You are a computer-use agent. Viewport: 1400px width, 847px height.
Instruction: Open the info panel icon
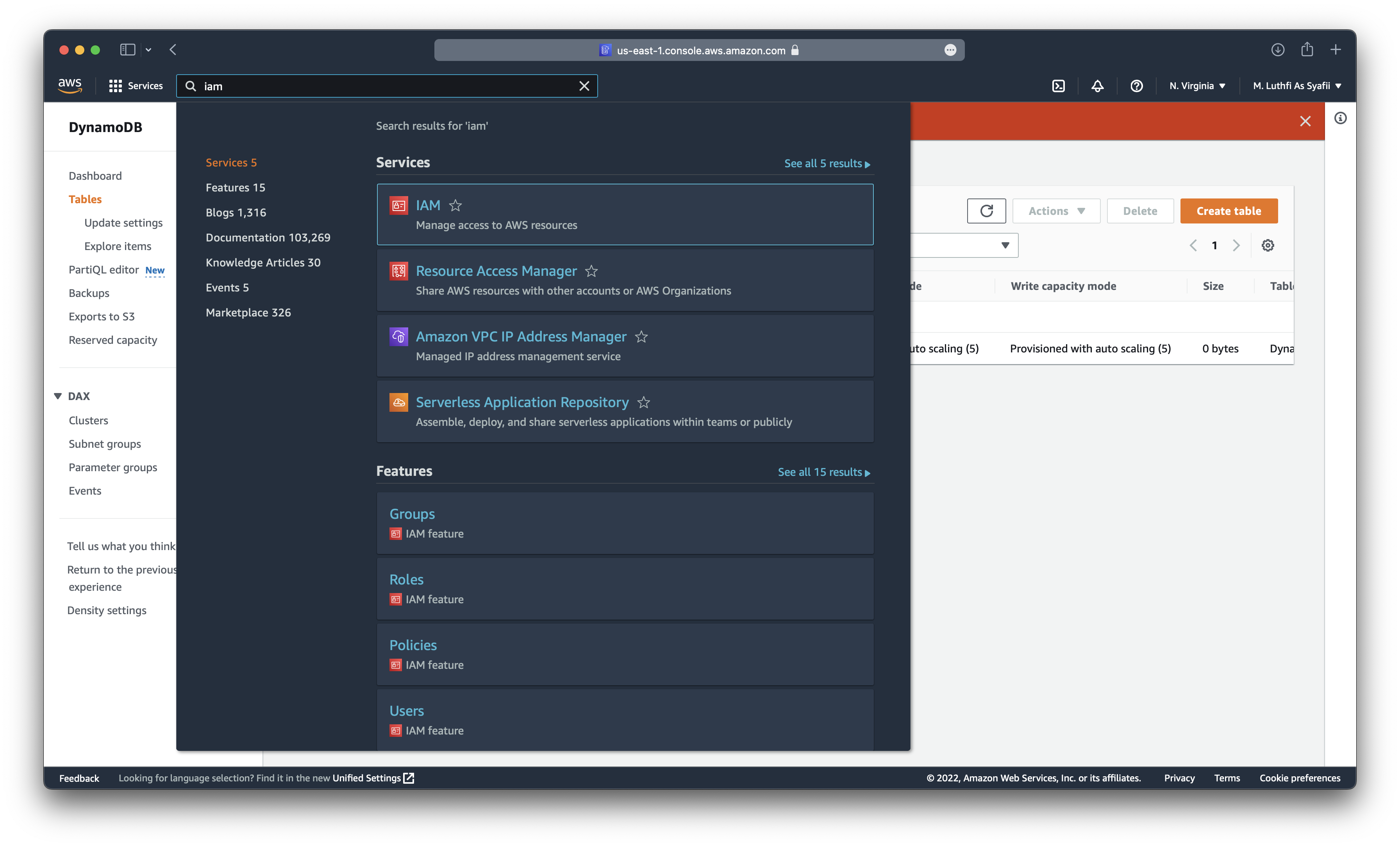point(1340,118)
